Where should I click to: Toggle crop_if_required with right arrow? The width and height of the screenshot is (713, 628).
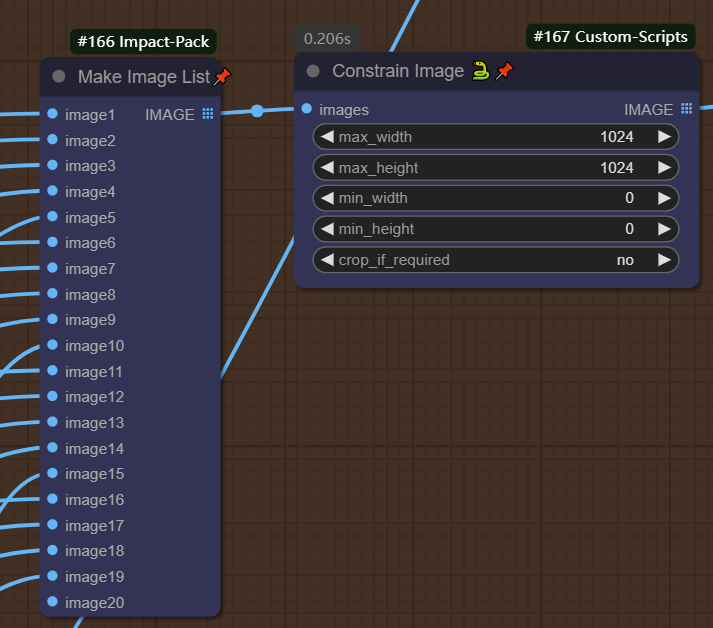pos(664,260)
